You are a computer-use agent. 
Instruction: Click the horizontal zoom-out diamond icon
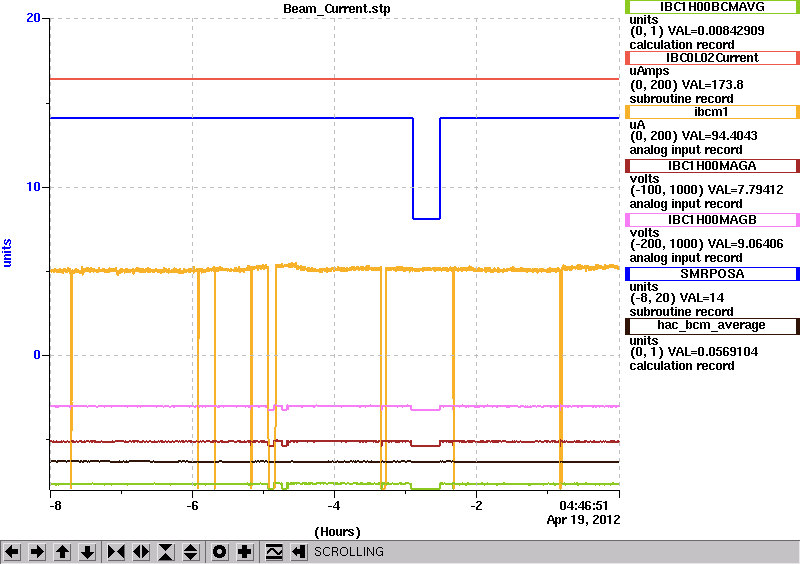click(x=141, y=552)
